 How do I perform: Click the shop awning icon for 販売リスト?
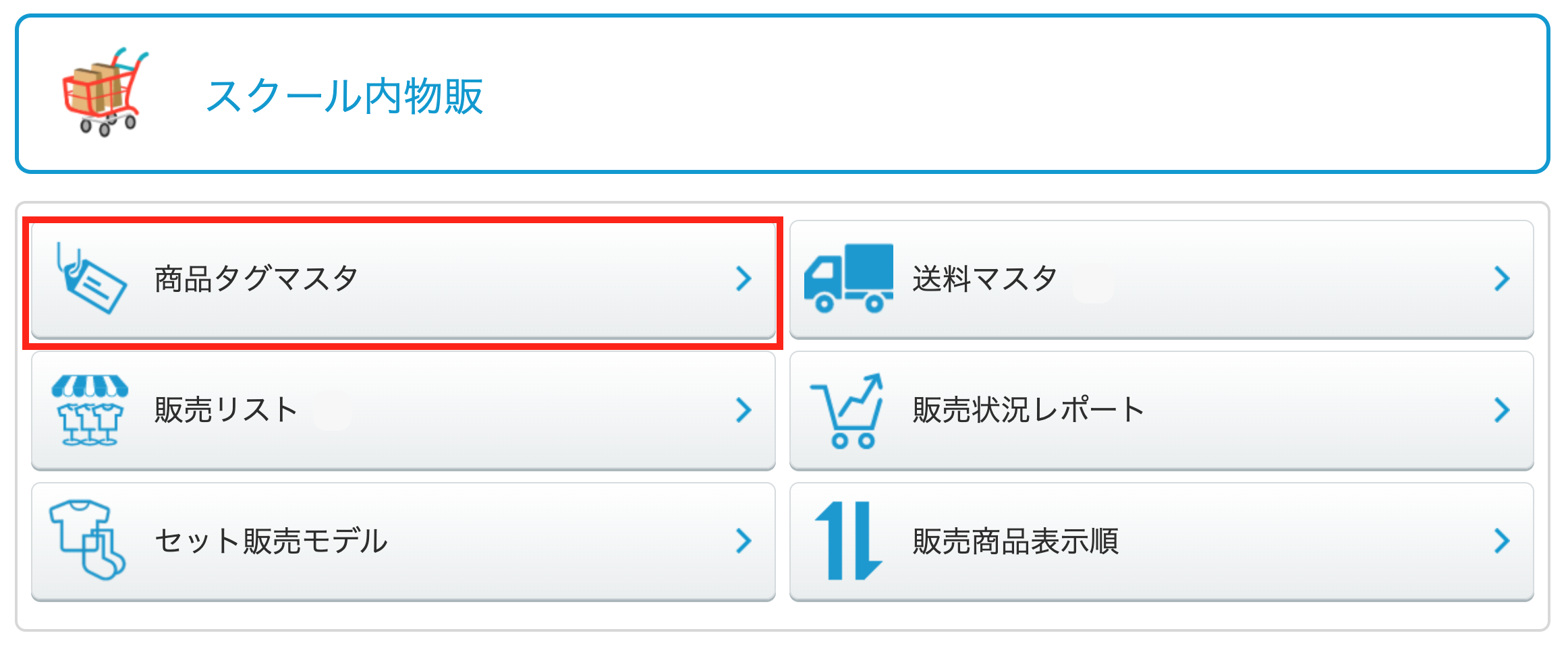[90, 410]
